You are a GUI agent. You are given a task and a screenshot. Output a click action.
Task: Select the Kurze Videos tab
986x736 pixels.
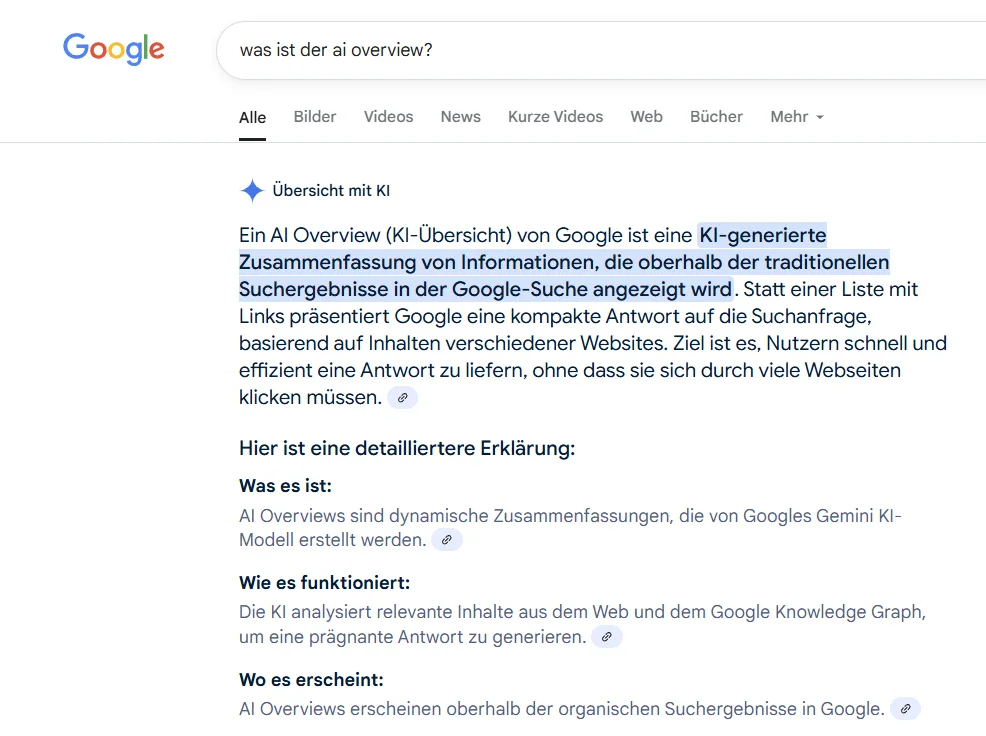pos(555,117)
